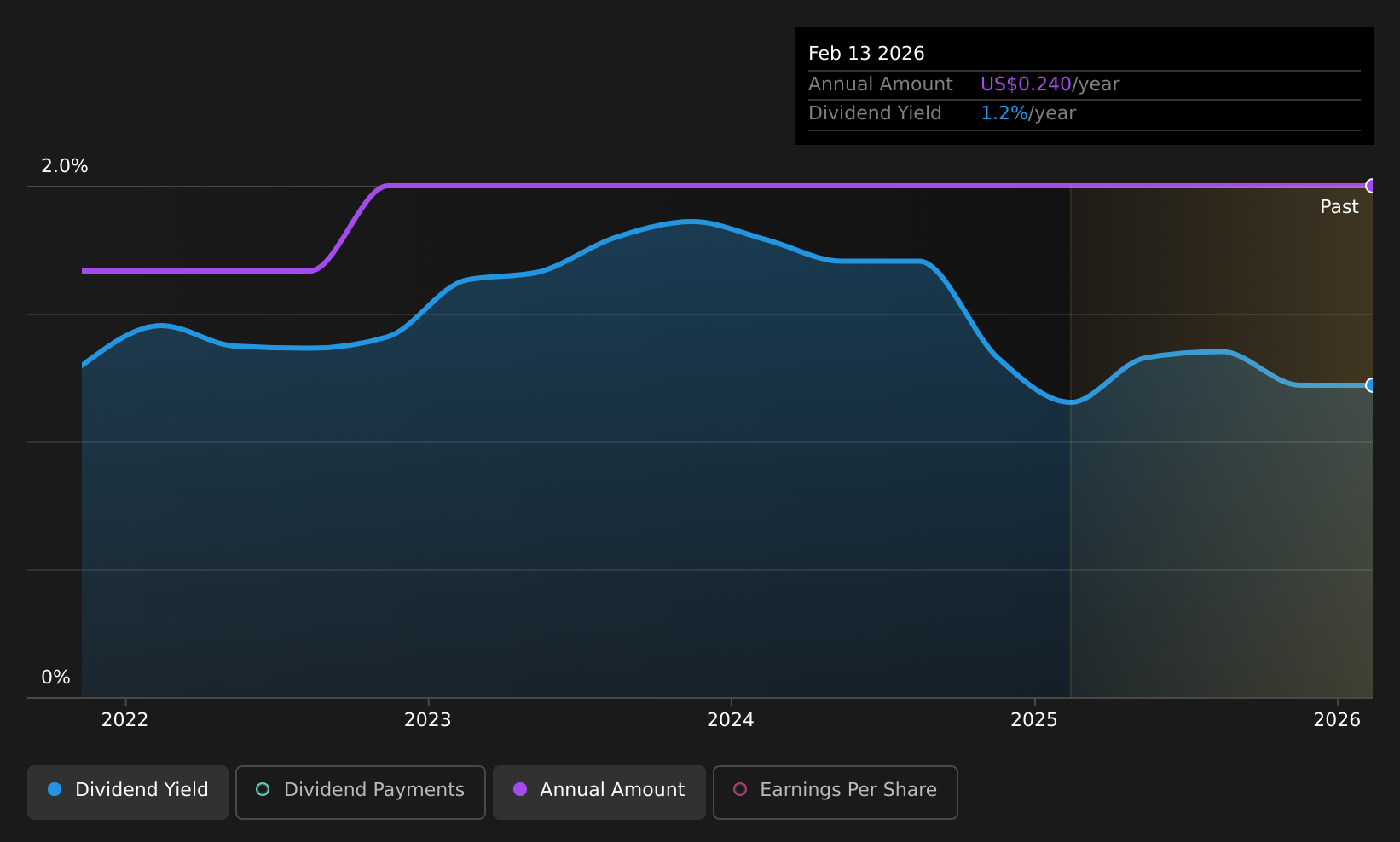Enable the Dividend Payments legend series
The height and width of the screenshot is (842, 1400).
point(361,792)
